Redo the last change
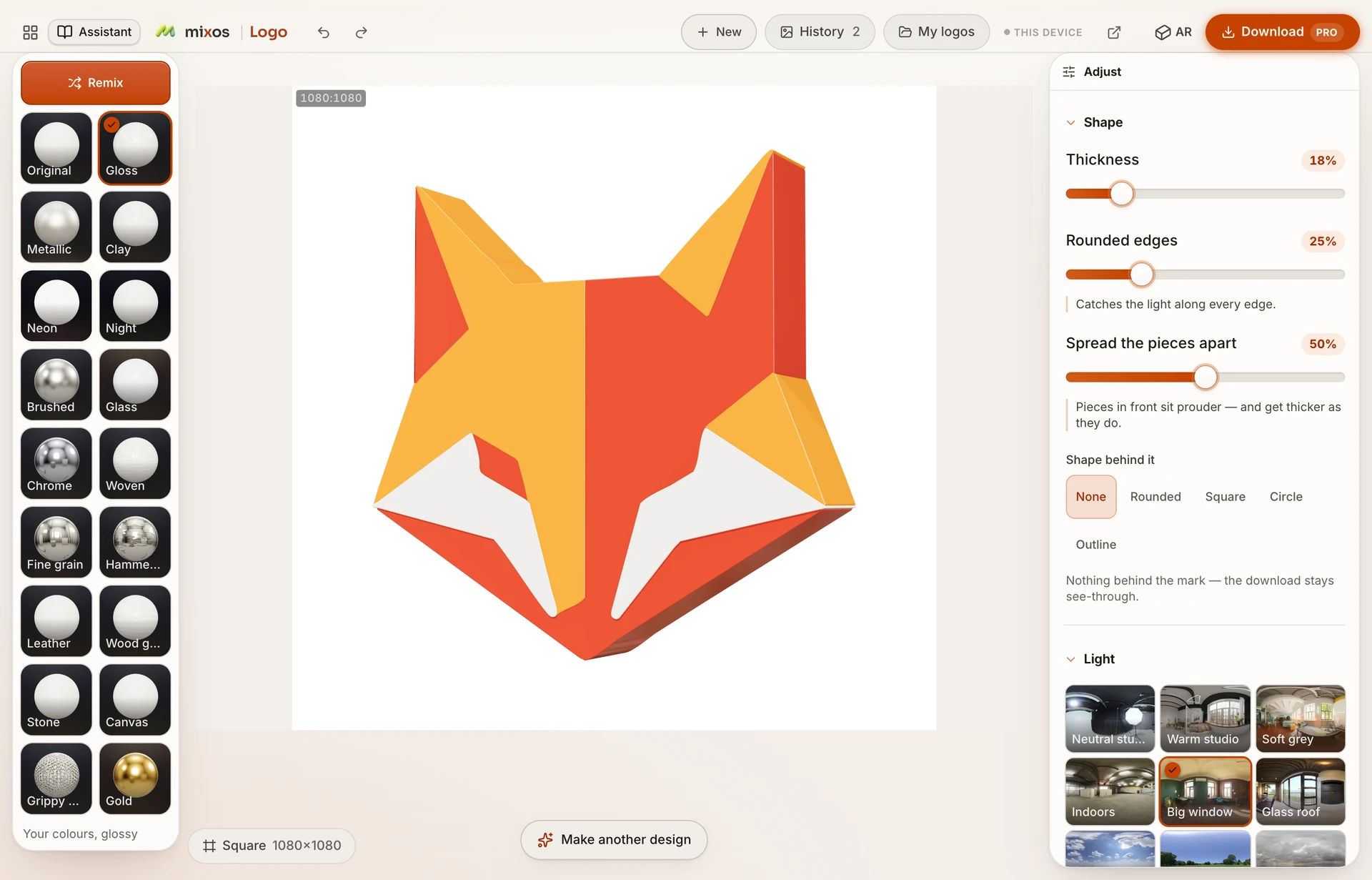The width and height of the screenshot is (1372, 880). (x=361, y=32)
